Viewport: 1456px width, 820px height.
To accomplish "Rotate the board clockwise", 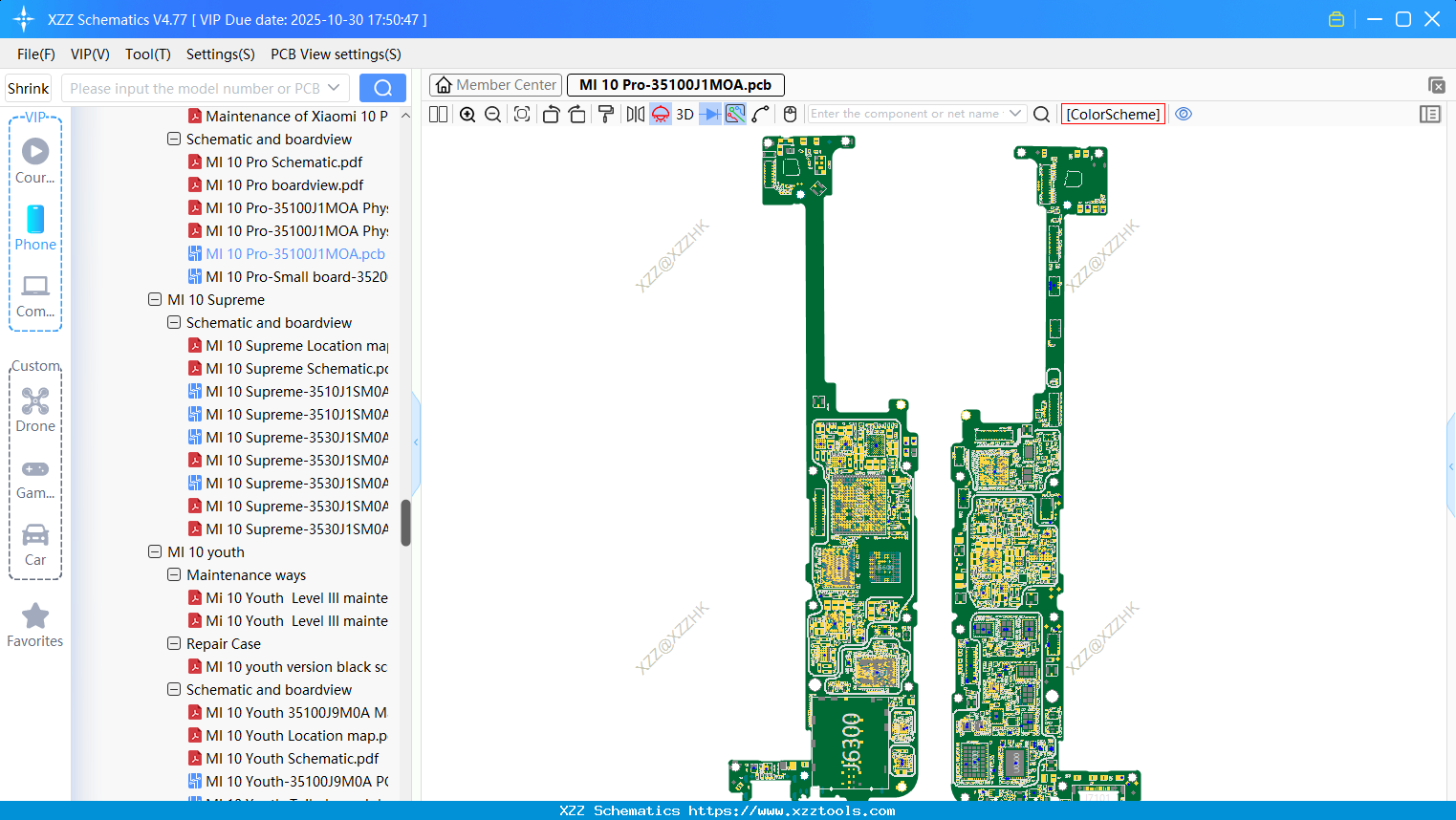I will [x=577, y=114].
